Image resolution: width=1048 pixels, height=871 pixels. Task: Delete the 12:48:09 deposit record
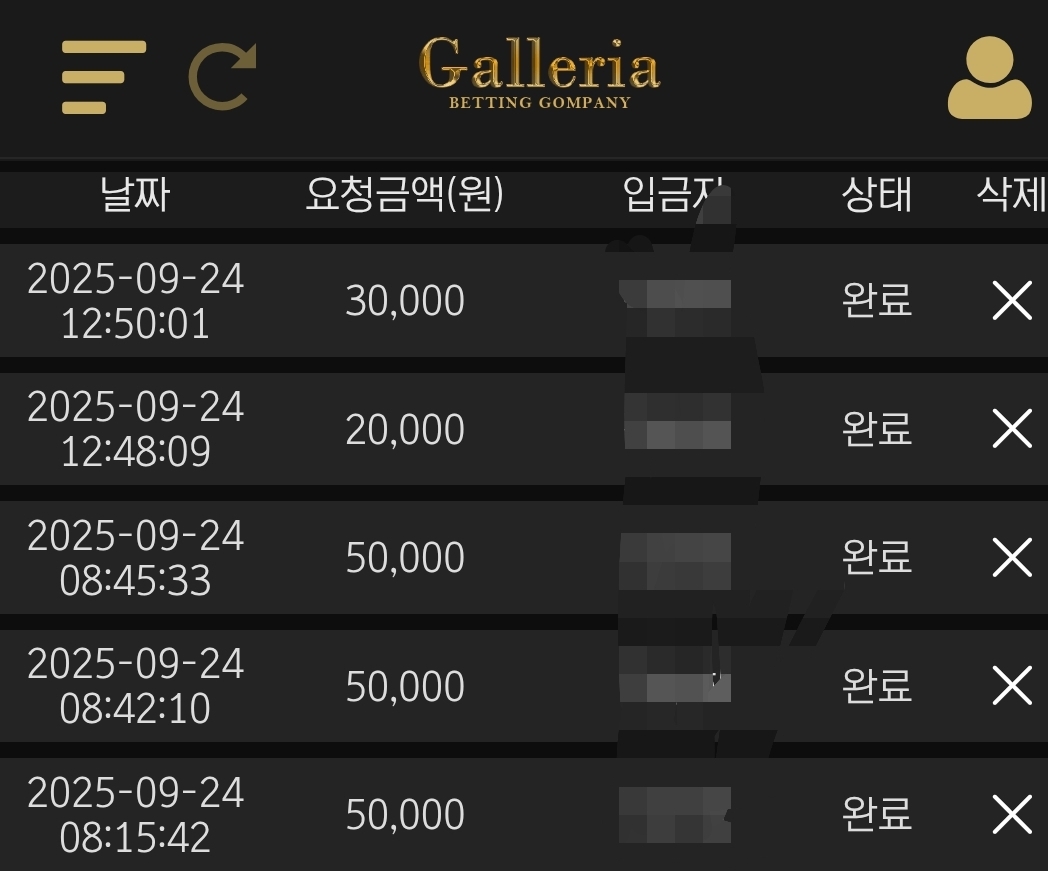[1013, 428]
